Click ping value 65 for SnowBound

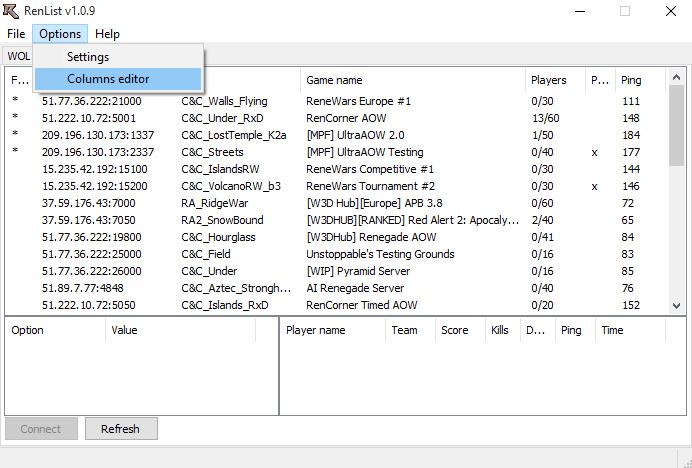tap(628, 220)
